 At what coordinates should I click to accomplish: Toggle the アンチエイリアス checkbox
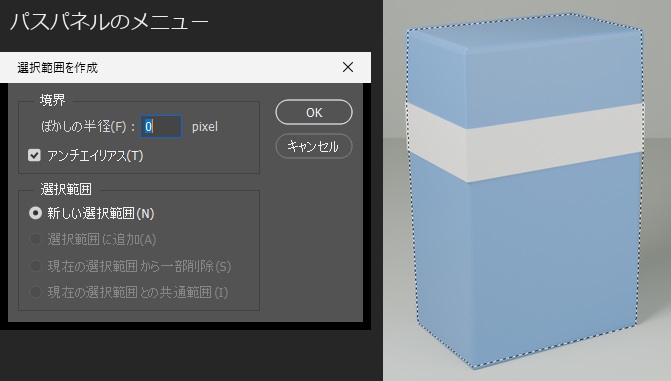tap(34, 155)
